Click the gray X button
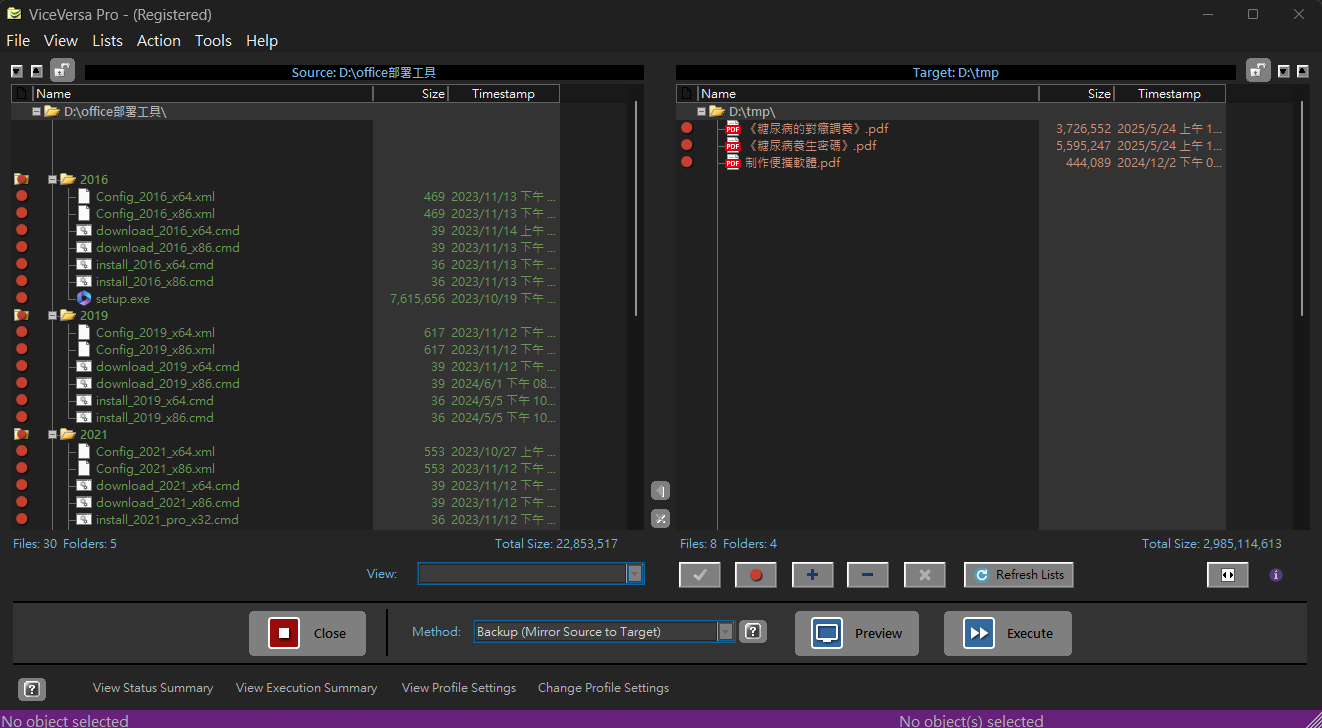 (x=924, y=575)
